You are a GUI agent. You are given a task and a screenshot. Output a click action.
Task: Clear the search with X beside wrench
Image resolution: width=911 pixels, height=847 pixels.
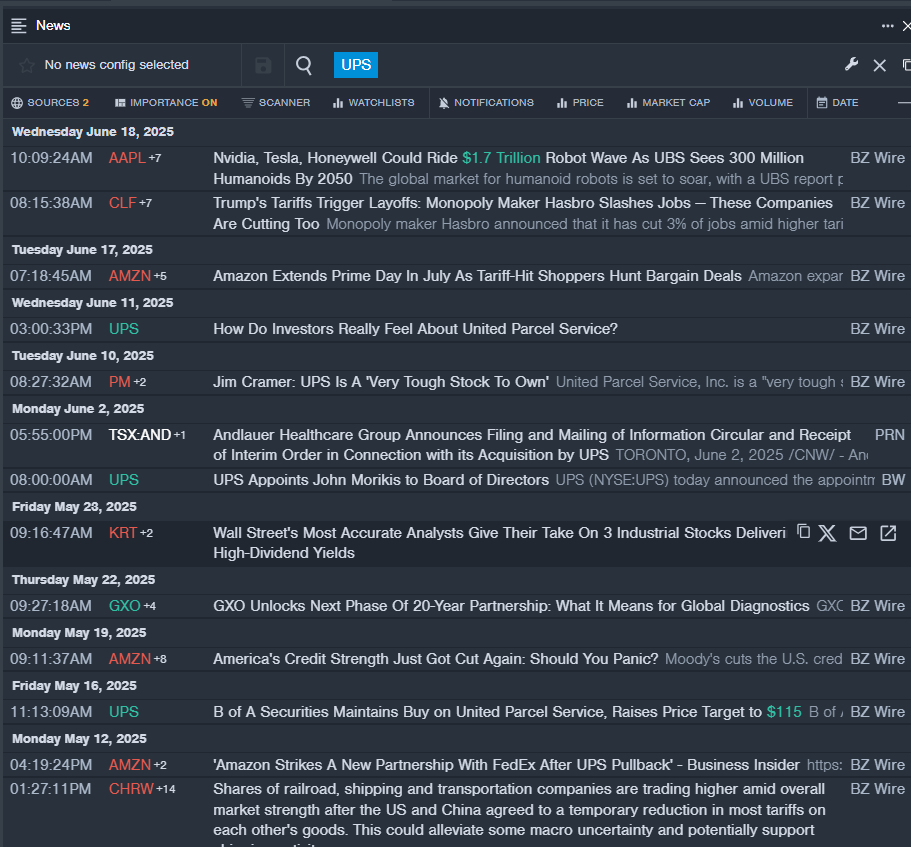[x=880, y=65]
